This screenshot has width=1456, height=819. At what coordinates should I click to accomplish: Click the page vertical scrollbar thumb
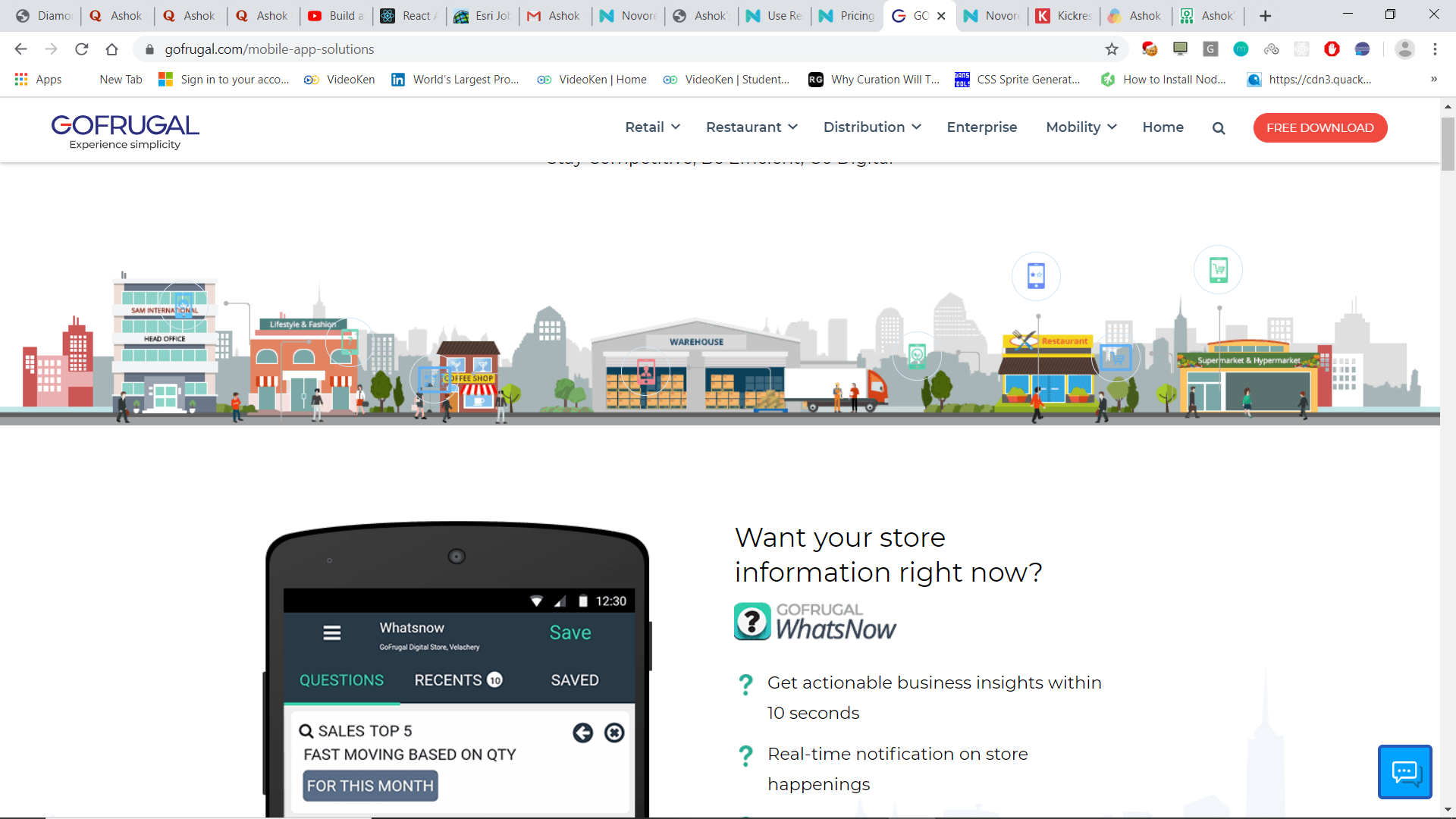1448,144
